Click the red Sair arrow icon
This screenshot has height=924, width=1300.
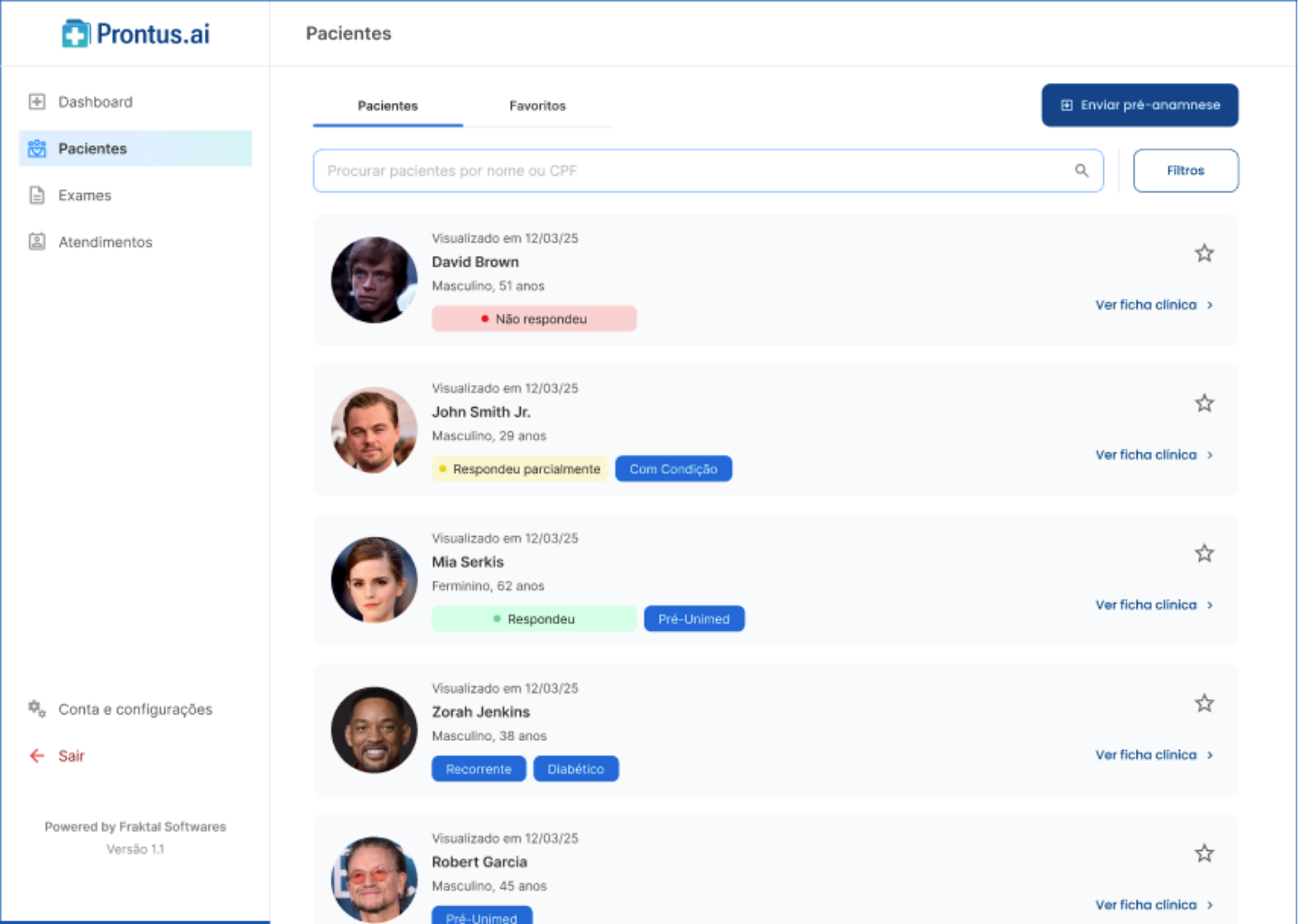click(x=37, y=756)
